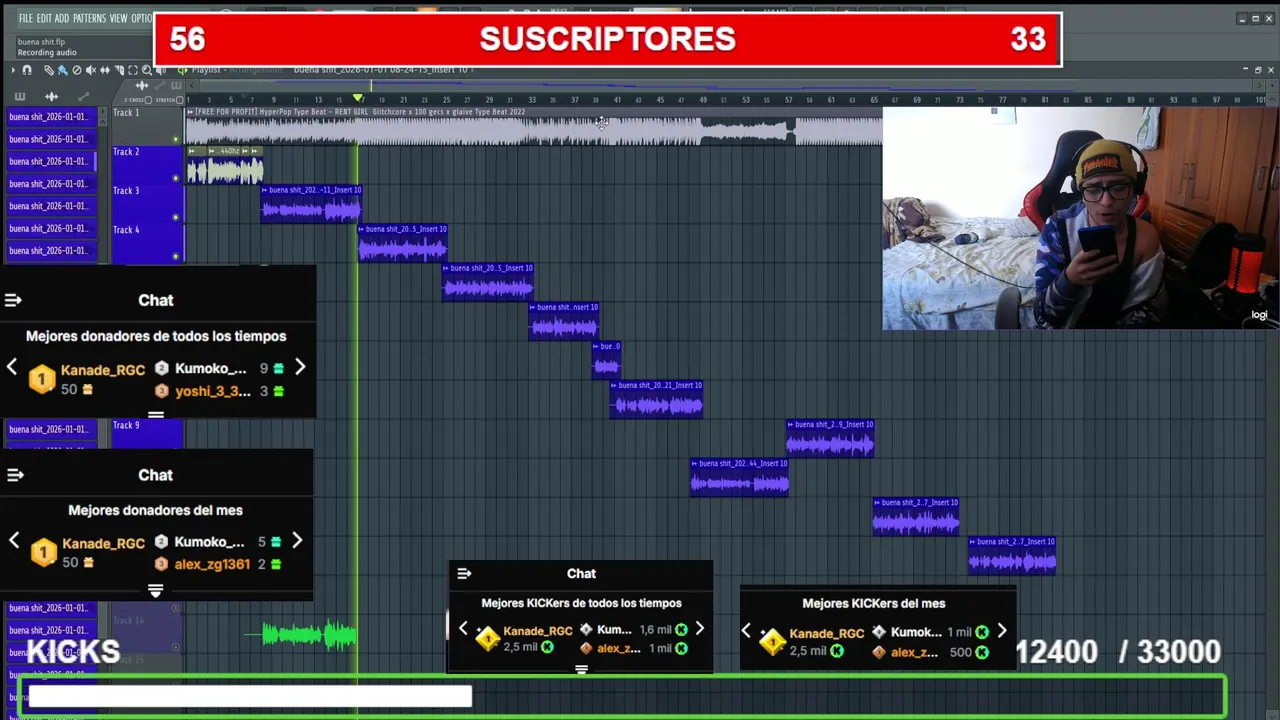Click the 'buena shit_202..-11_Insert 10' clip
Screen dimensions: 1280x720
click(x=311, y=204)
